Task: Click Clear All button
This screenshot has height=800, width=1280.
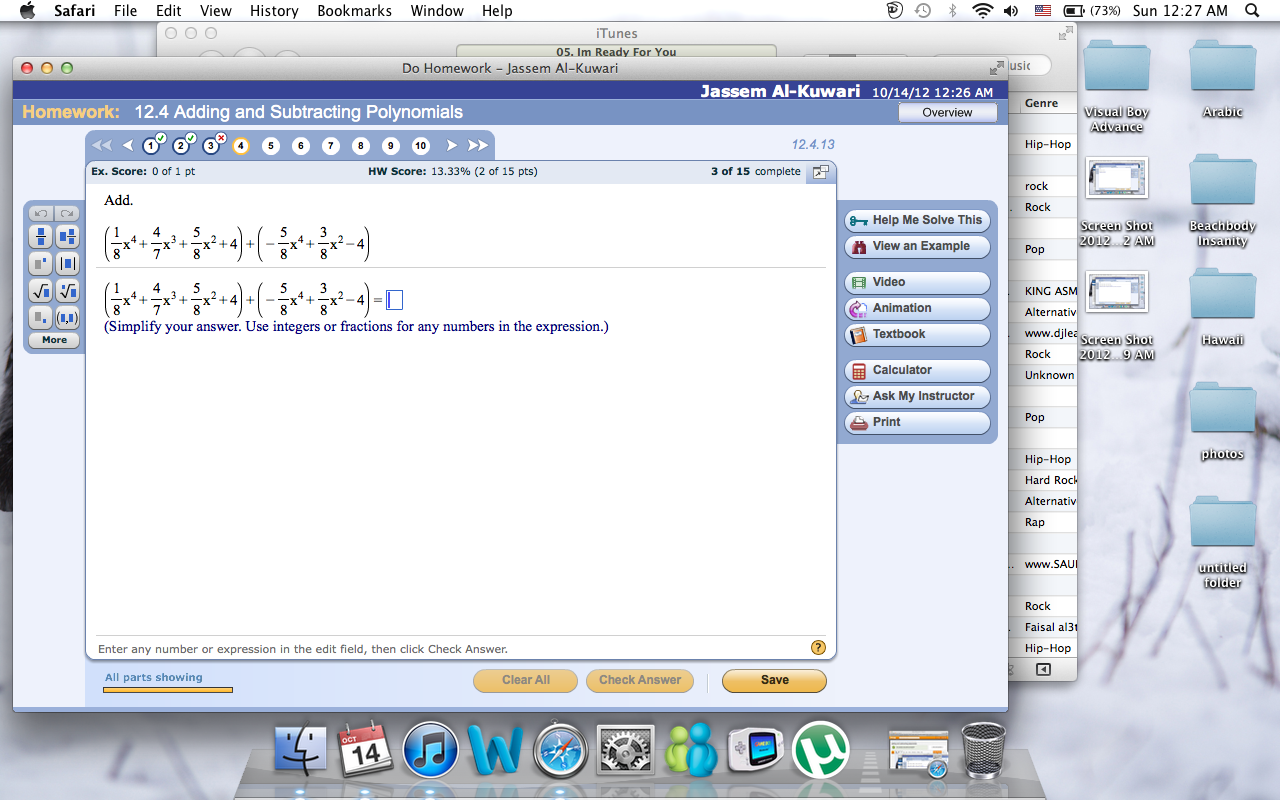Action: 526,680
